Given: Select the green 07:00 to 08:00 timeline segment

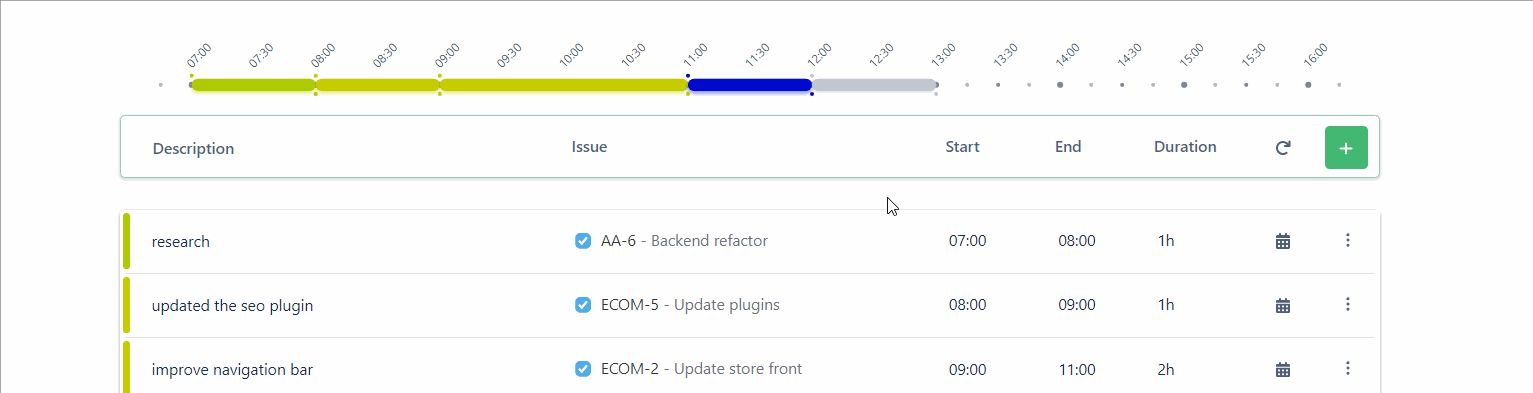Looking at the screenshot, I should coord(253,85).
